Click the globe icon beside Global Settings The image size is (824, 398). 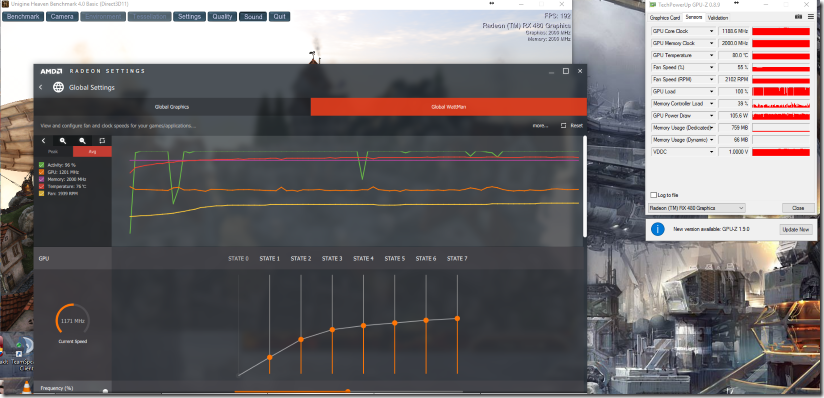58,87
